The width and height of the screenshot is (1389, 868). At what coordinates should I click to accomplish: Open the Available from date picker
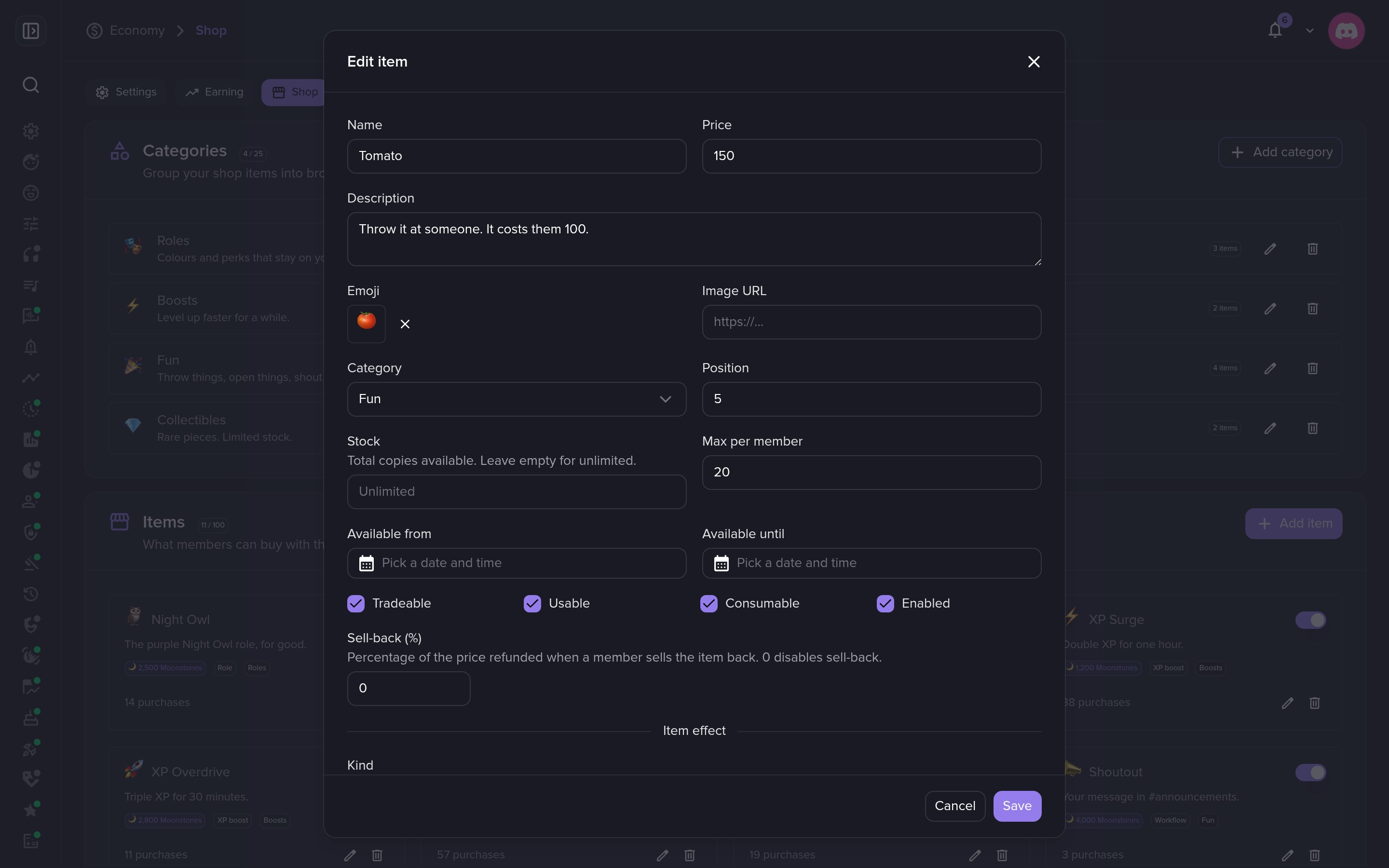pyautogui.click(x=517, y=563)
